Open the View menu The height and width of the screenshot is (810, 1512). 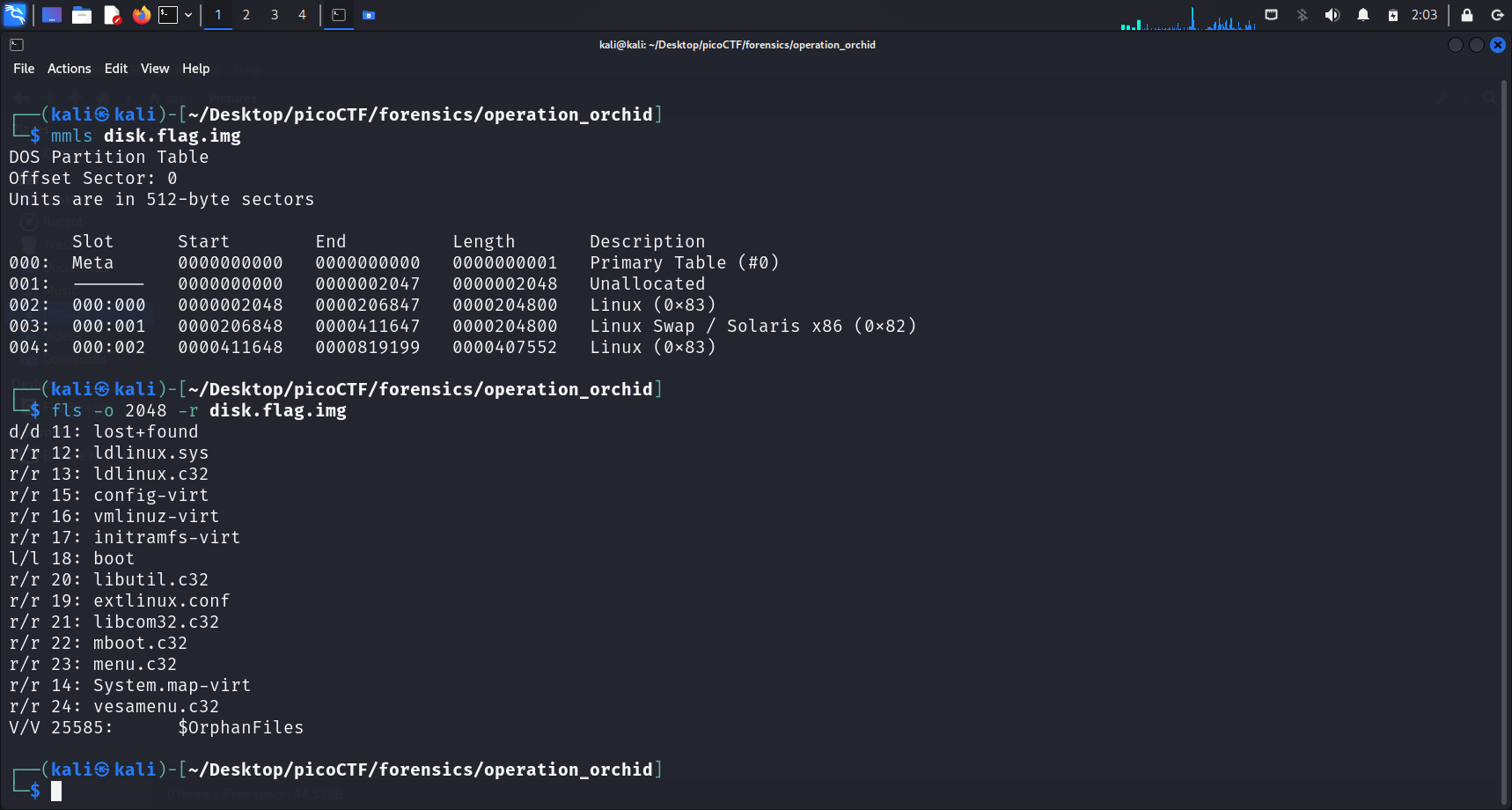click(x=154, y=69)
